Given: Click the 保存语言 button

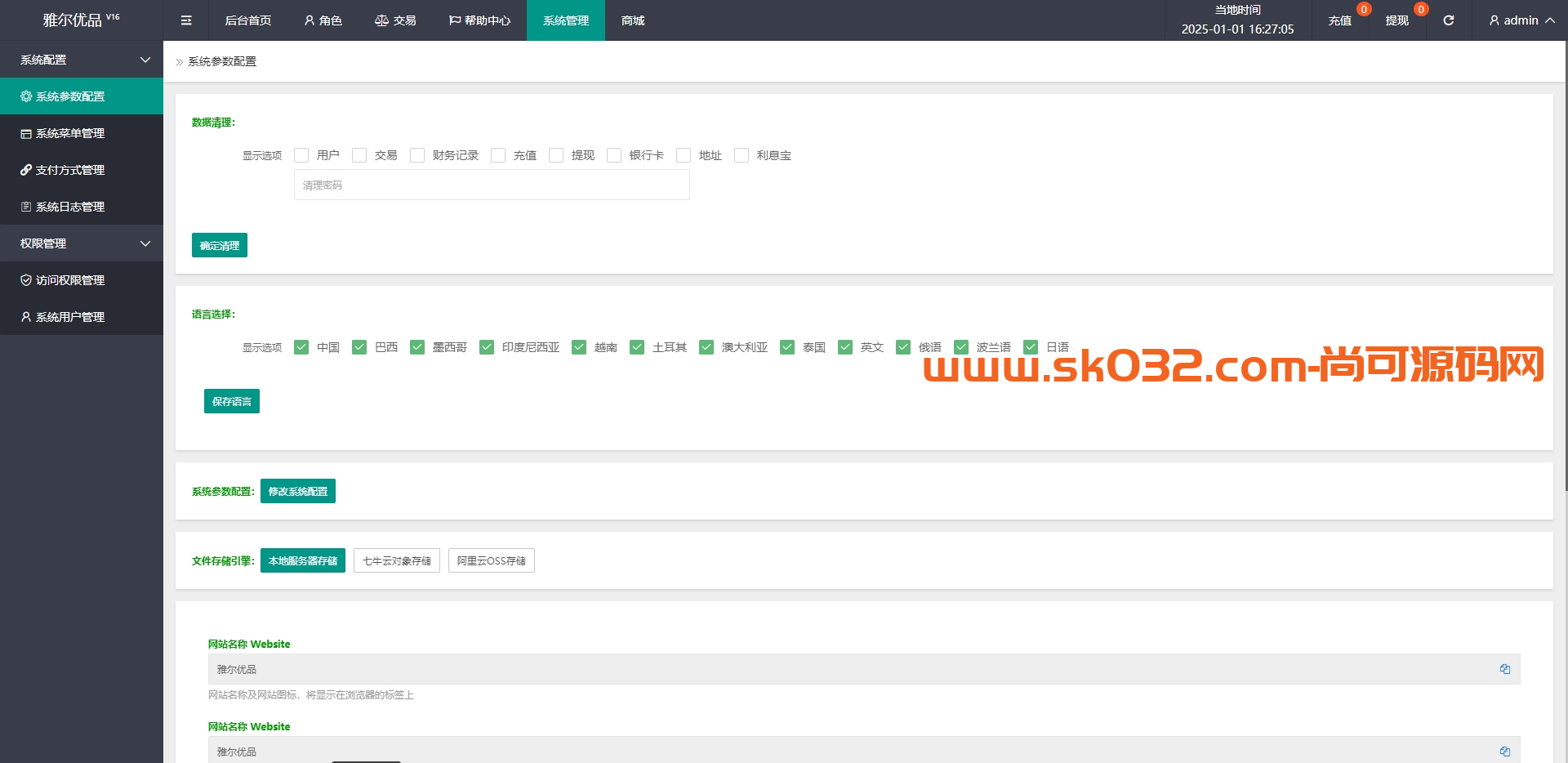Looking at the screenshot, I should [x=232, y=401].
